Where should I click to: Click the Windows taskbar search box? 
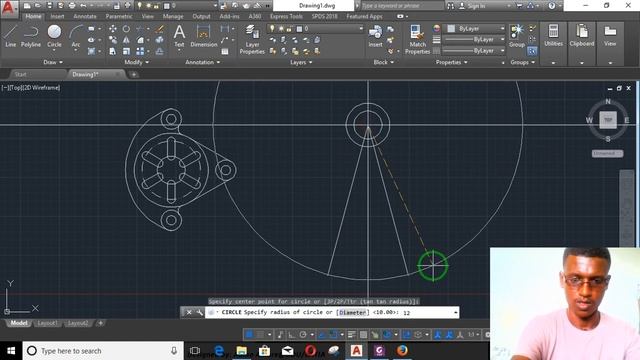(x=103, y=351)
